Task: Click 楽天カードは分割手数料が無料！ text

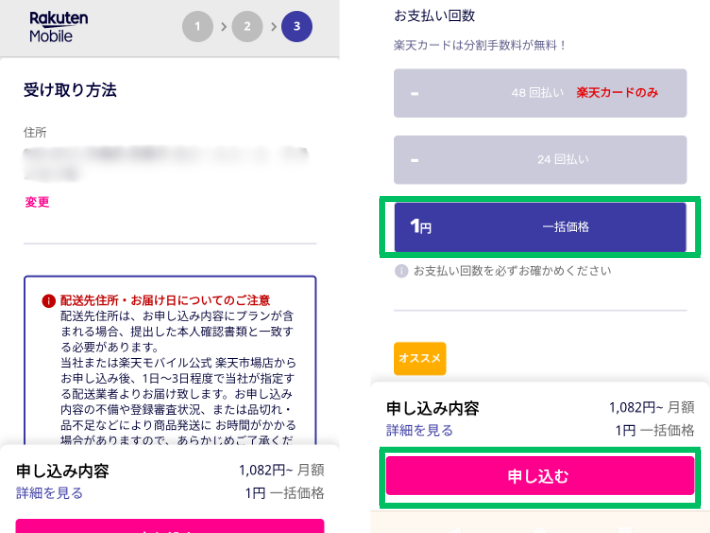Action: pyautogui.click(x=480, y=45)
